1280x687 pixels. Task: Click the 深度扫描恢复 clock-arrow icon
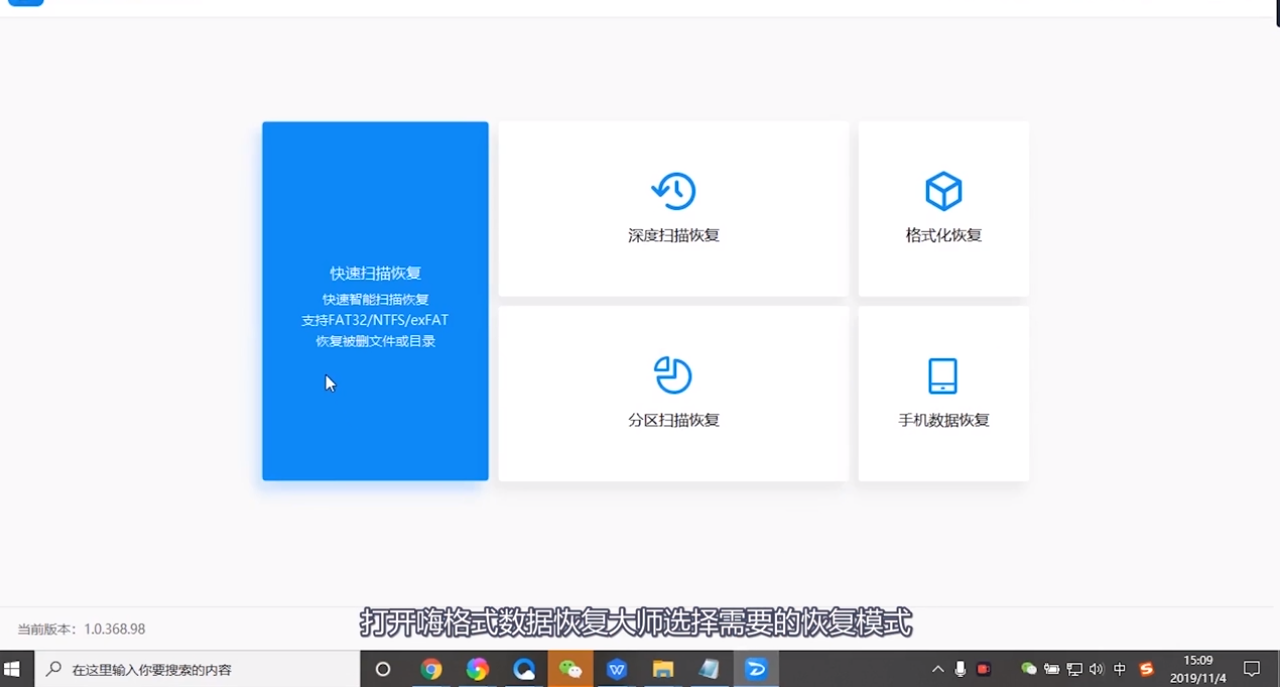[674, 190]
